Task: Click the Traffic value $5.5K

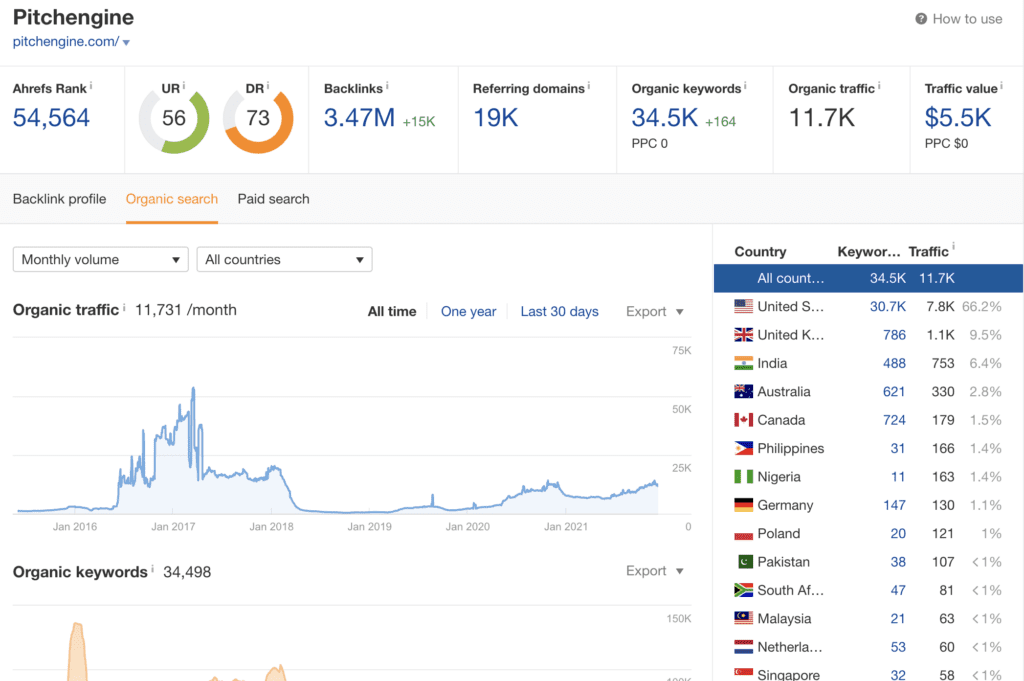Action: point(958,118)
